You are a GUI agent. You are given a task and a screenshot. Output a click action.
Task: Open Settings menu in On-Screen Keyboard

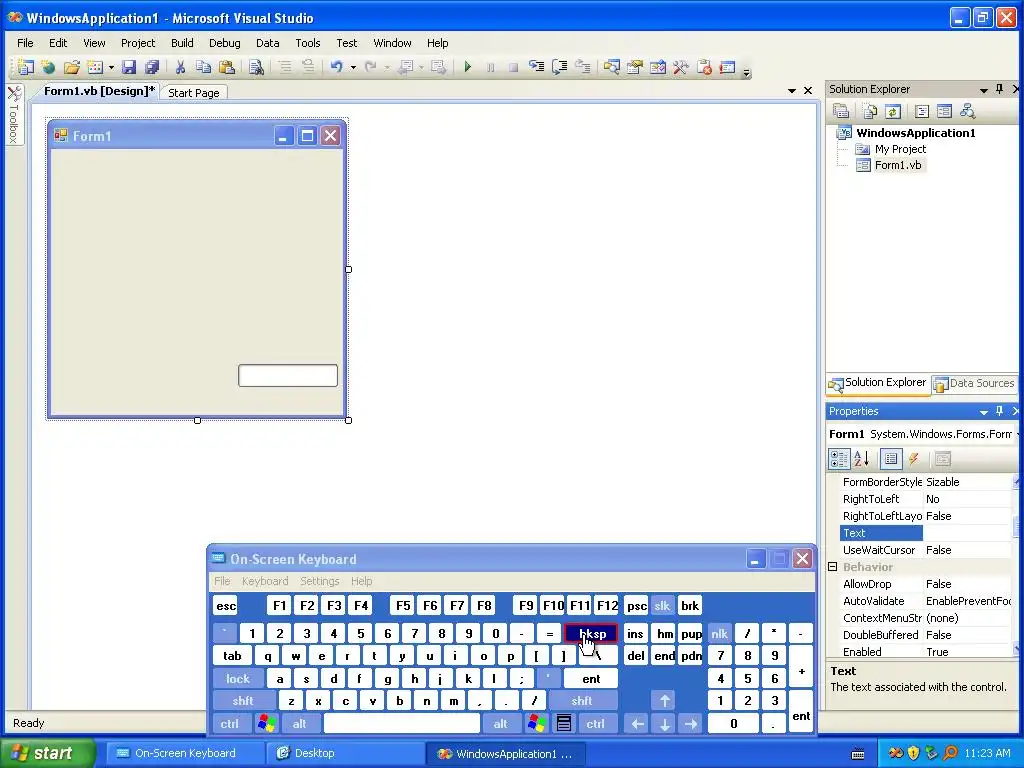pyautogui.click(x=319, y=581)
